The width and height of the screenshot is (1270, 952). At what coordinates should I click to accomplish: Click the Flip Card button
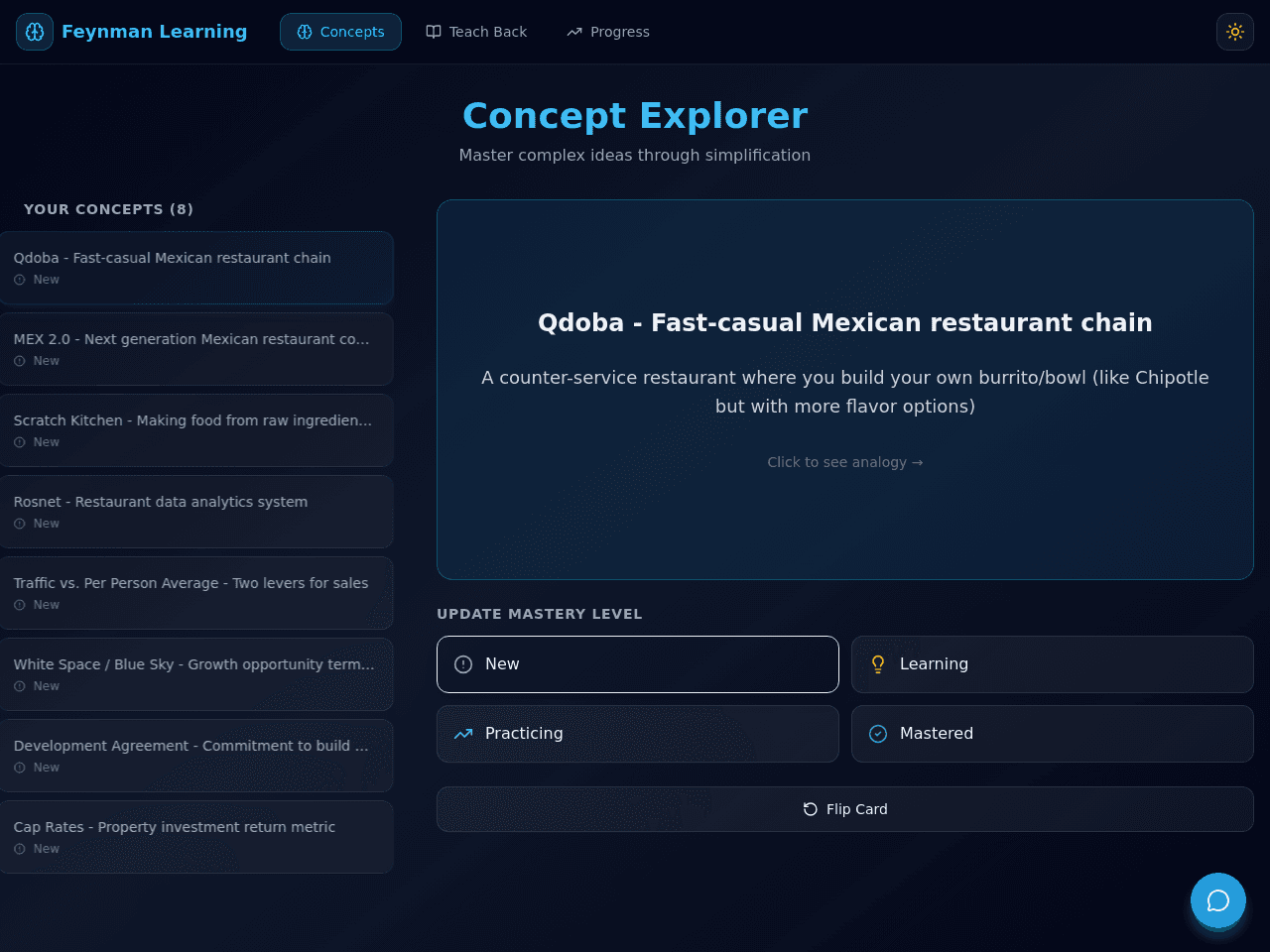845,809
